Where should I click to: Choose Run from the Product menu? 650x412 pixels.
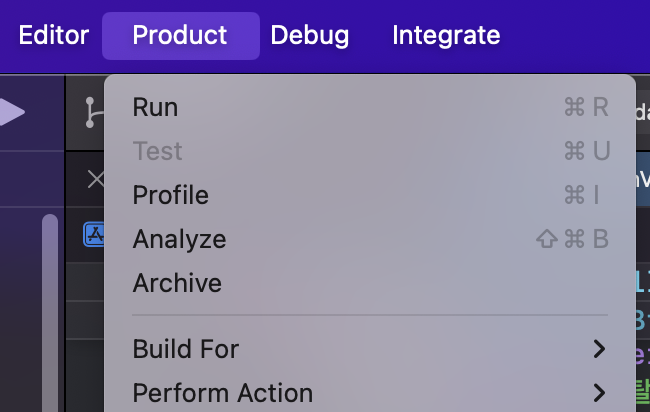[155, 107]
